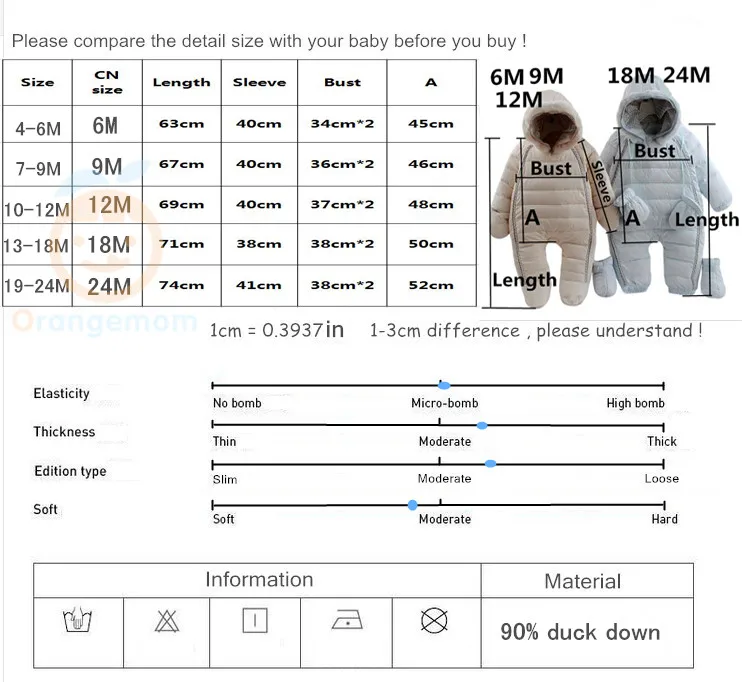The image size is (742, 682).
Task: Click the Edition type slider blue marker
Action: point(491,464)
